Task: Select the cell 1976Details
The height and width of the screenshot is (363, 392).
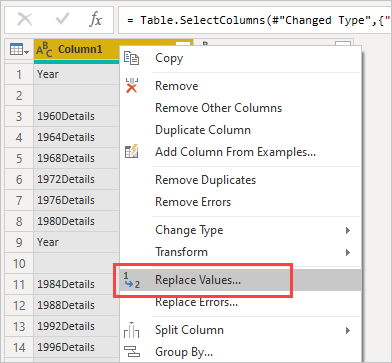Action: point(76,200)
